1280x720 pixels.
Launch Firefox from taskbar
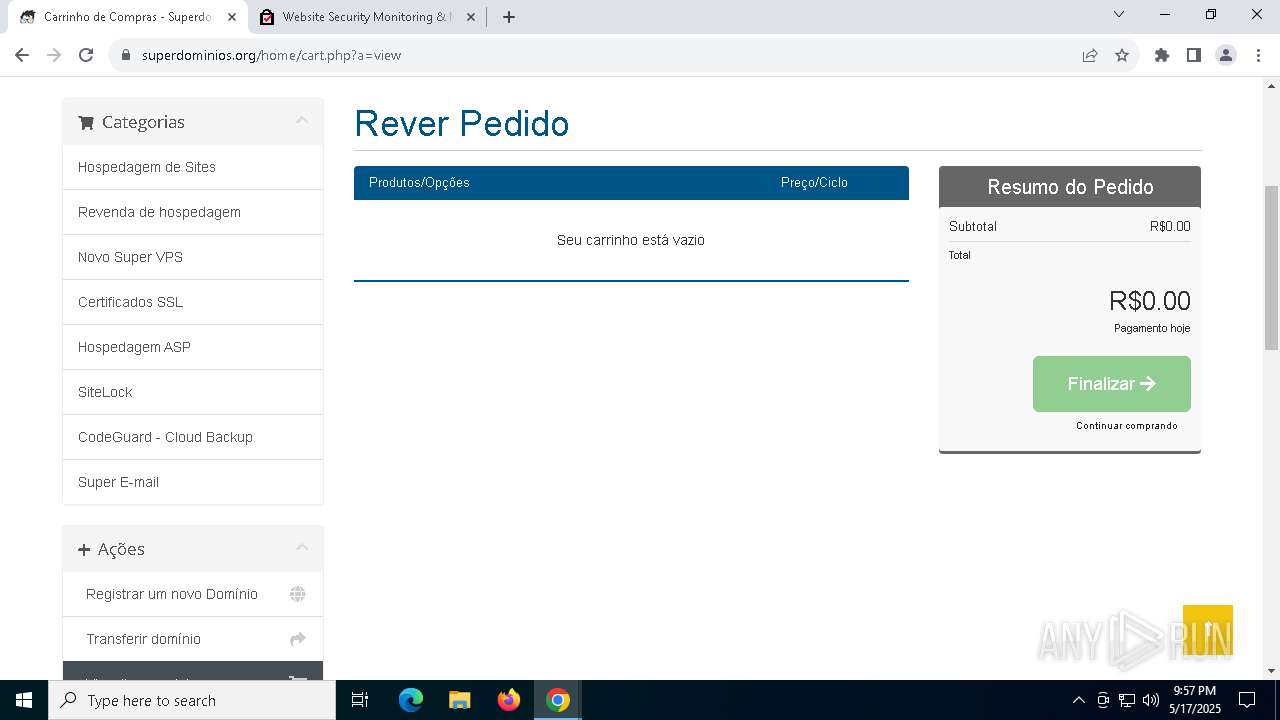click(x=509, y=700)
